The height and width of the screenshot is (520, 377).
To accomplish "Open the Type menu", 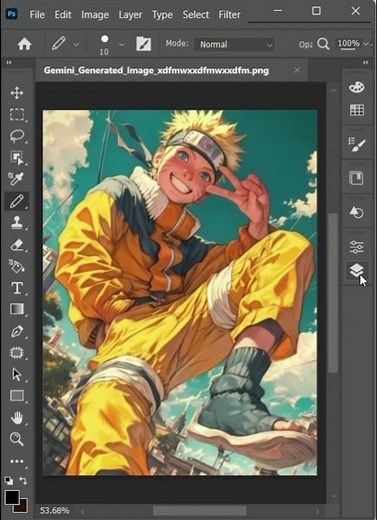I will coord(162,15).
